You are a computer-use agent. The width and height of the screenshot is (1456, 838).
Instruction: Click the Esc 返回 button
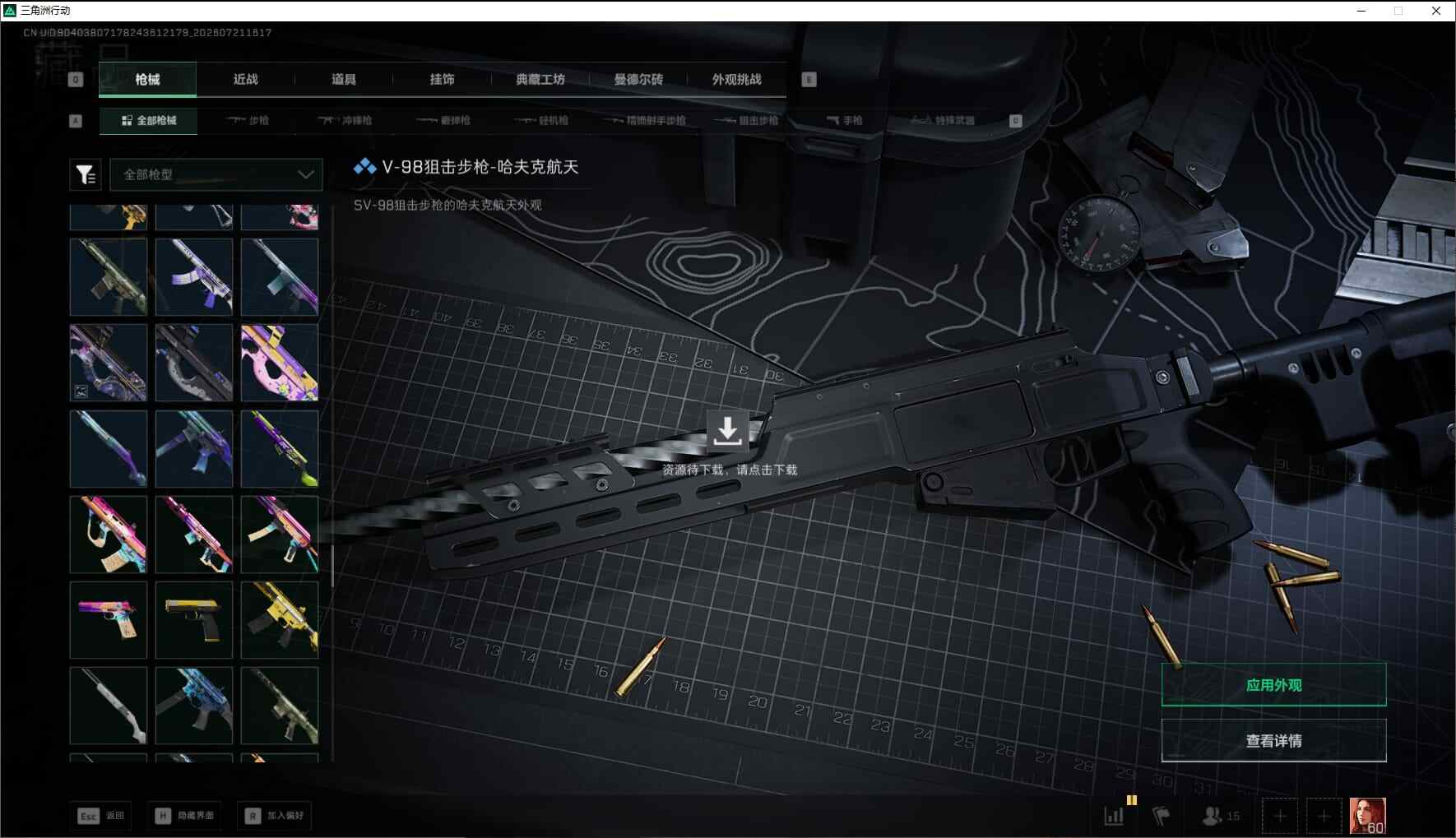[x=100, y=816]
